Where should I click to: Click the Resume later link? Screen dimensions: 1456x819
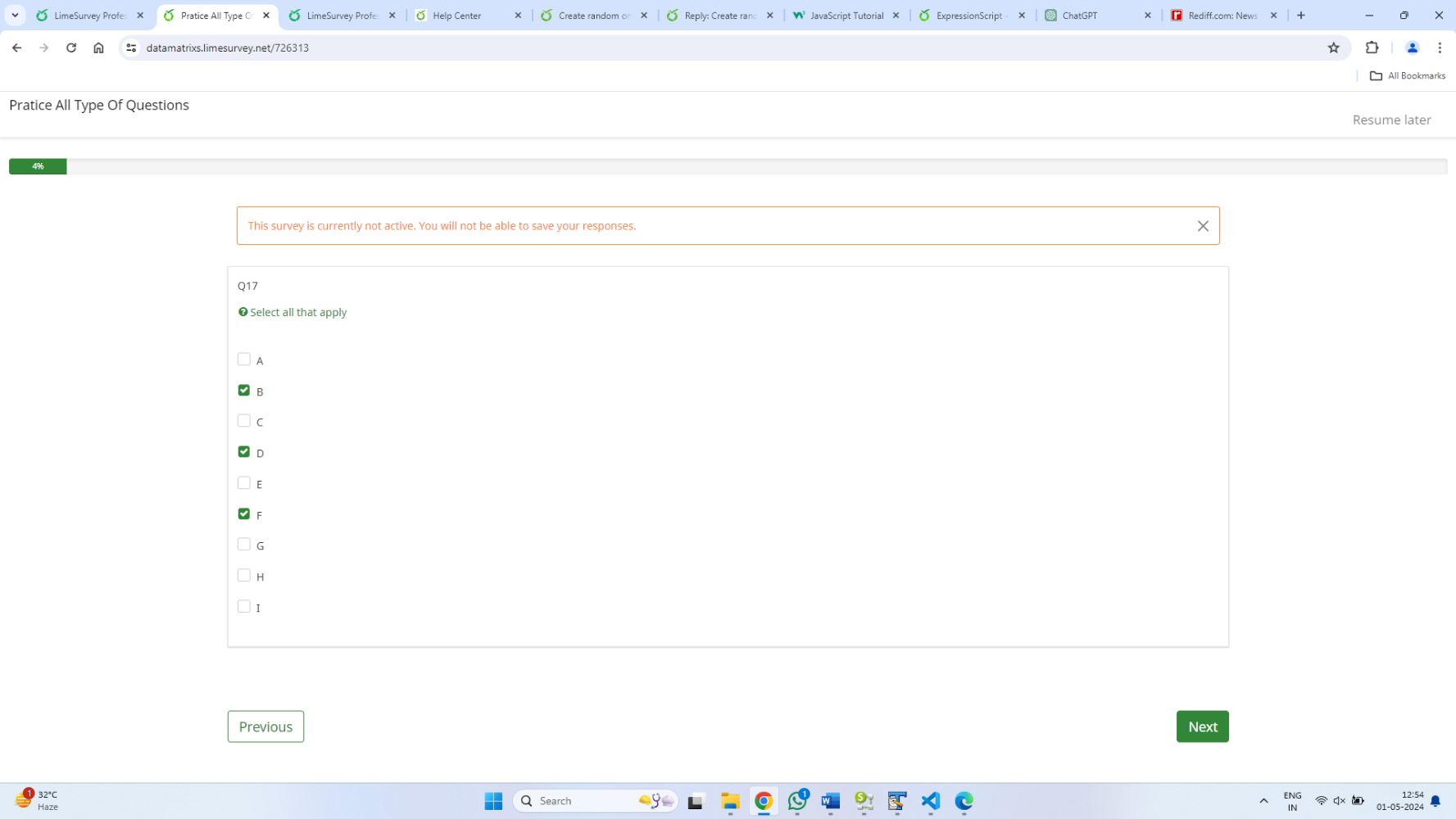[1391, 120]
